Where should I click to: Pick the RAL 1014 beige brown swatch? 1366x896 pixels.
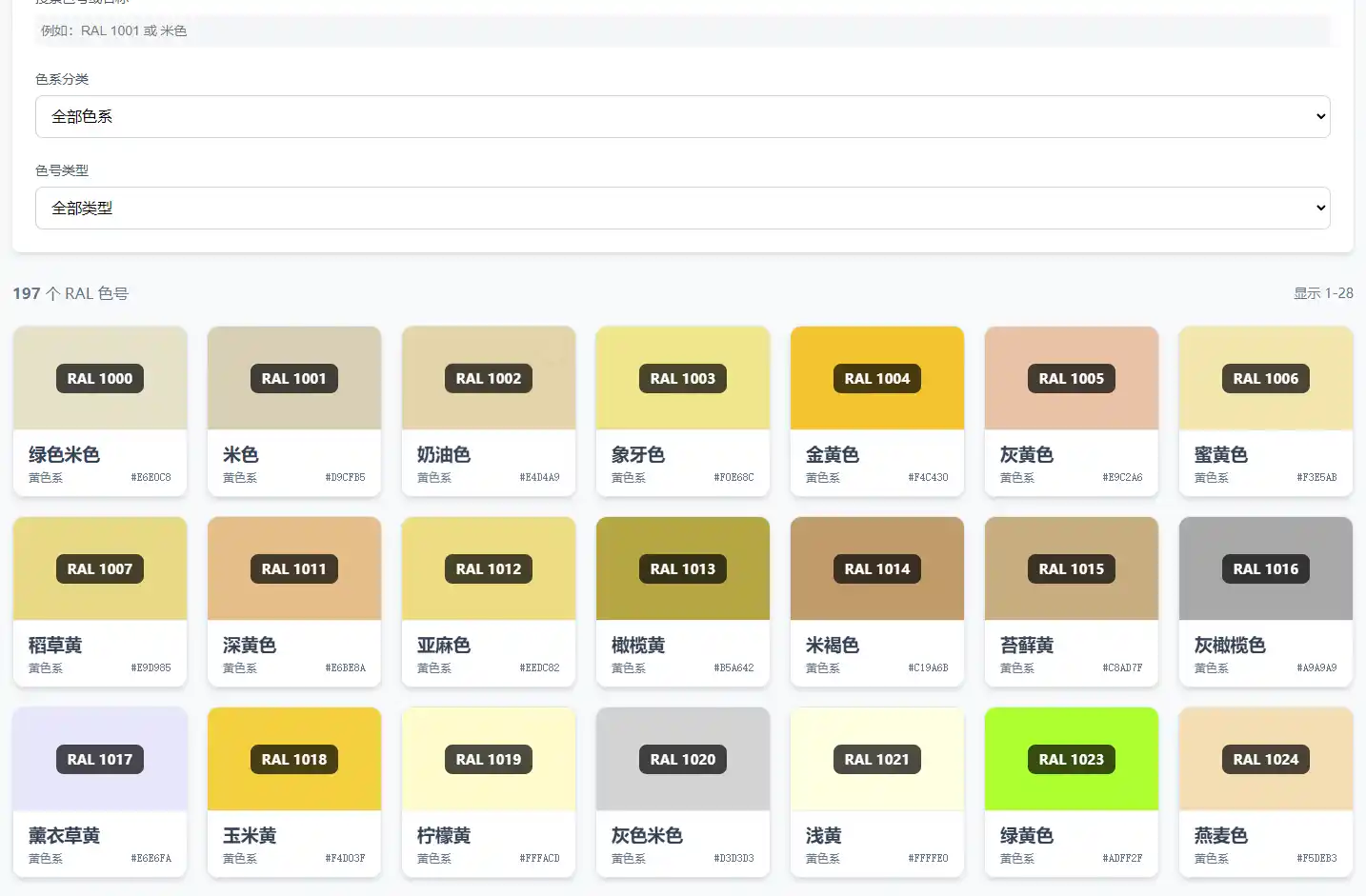click(x=877, y=568)
